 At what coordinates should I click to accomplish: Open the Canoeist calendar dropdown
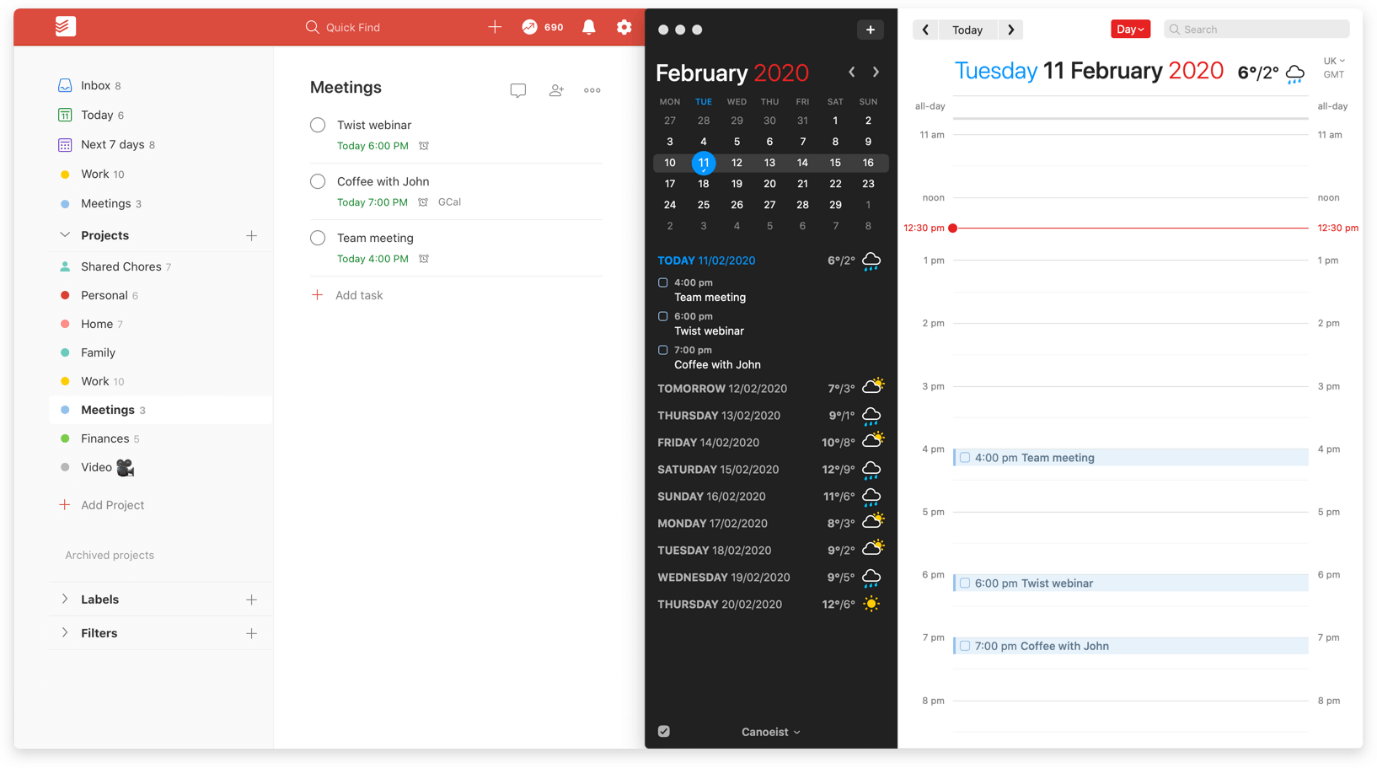tap(770, 731)
